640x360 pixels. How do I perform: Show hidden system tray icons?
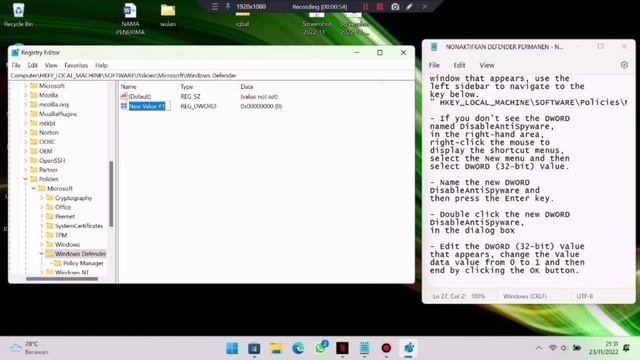[x=539, y=348]
